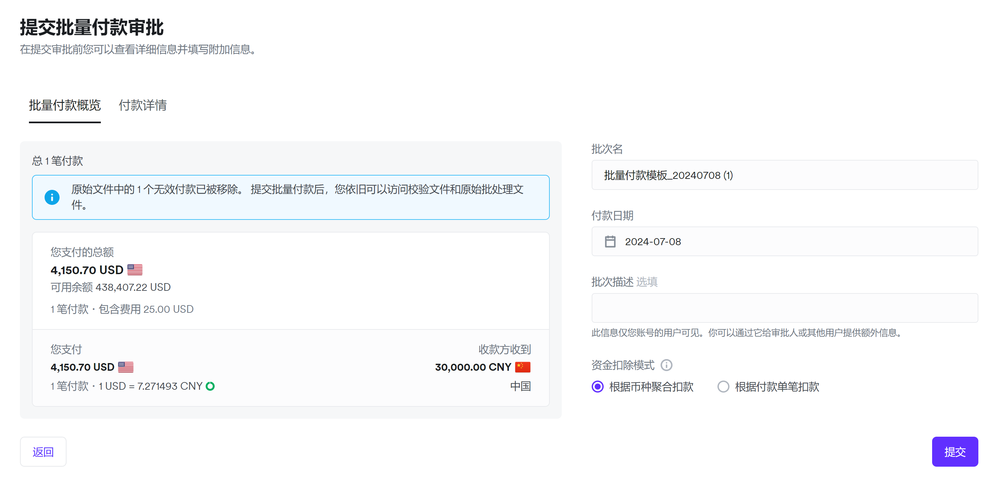The width and height of the screenshot is (1000, 479).
Task: Click the 中国 label under the recipient amount
Action: [520, 386]
